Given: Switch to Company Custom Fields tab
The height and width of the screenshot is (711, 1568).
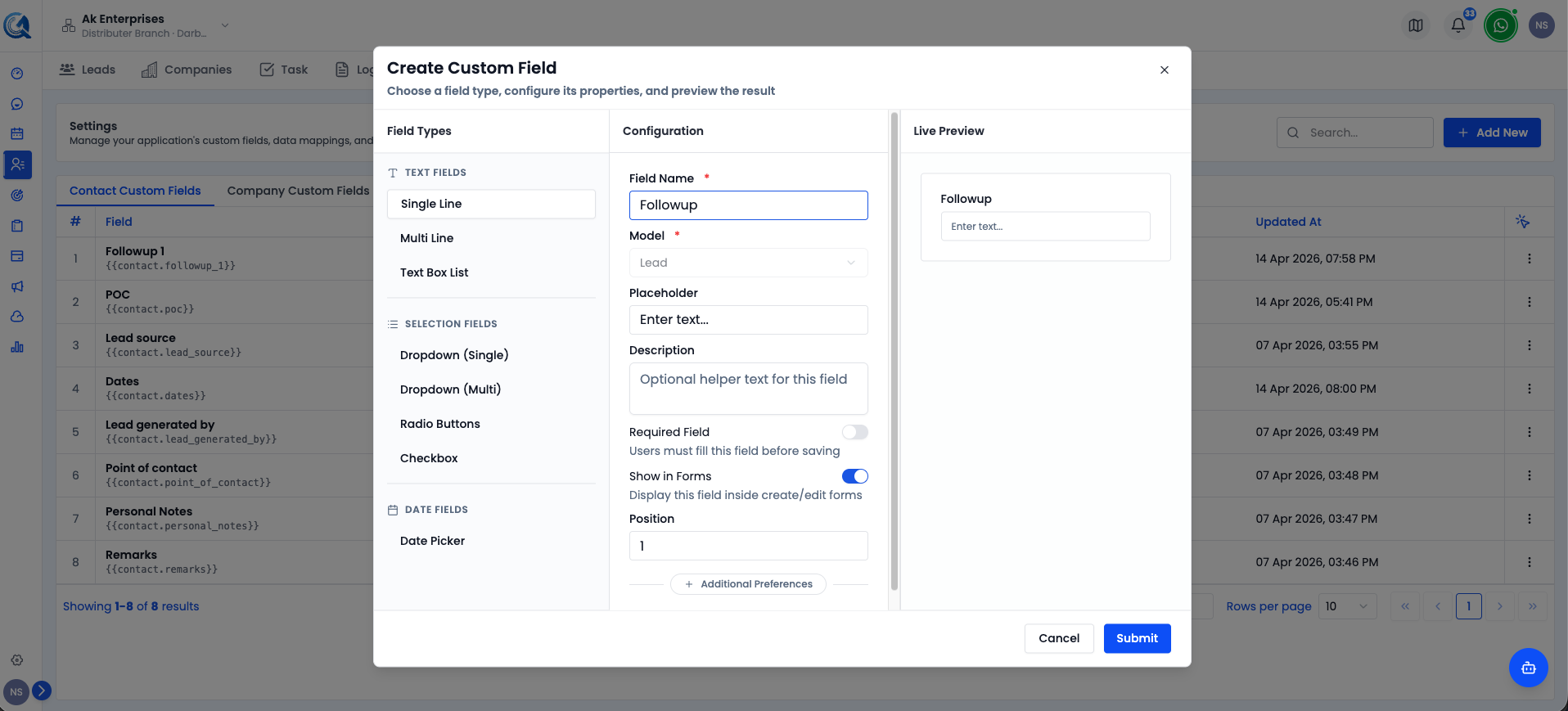Looking at the screenshot, I should 298,191.
